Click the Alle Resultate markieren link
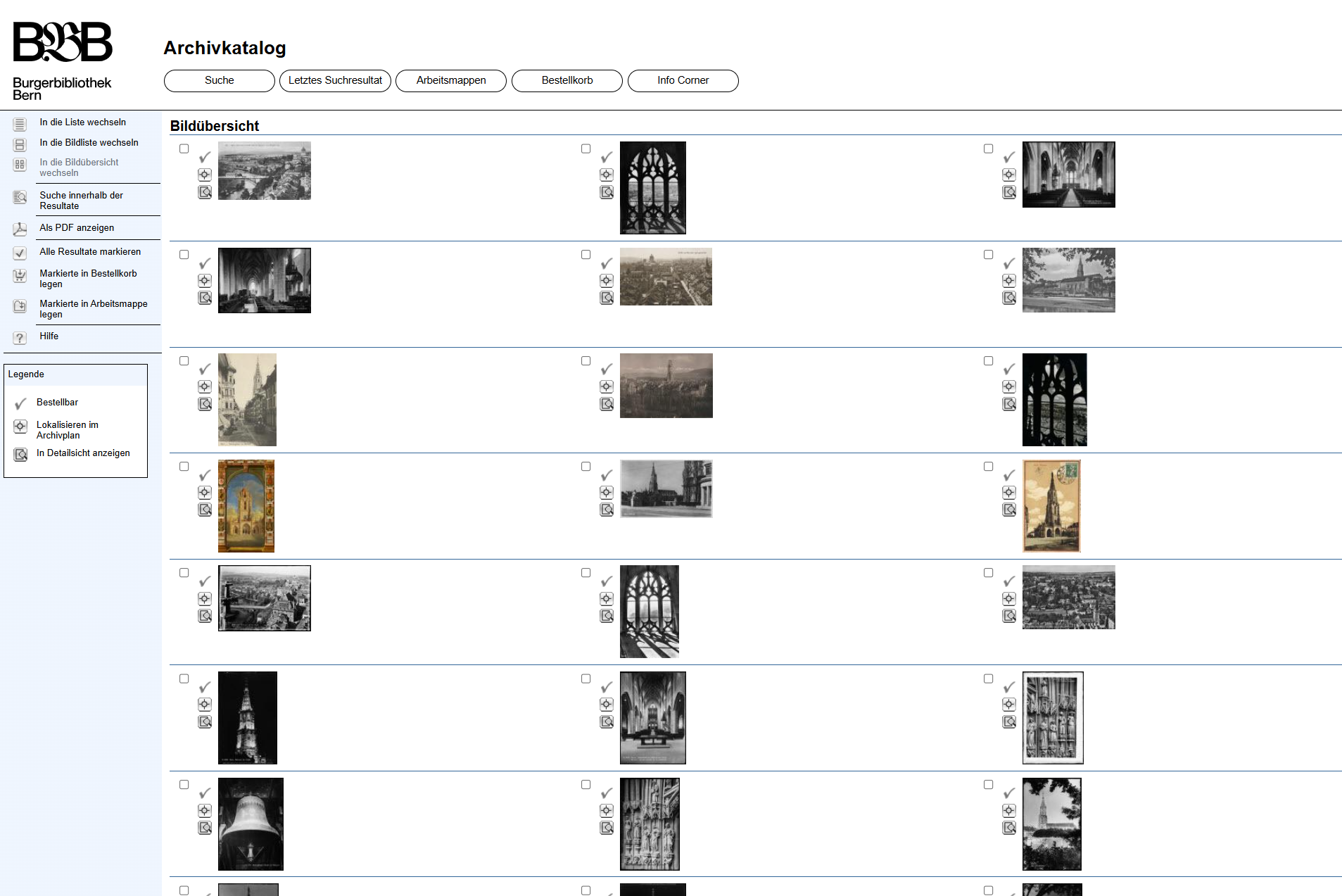The width and height of the screenshot is (1342, 896). tap(90, 252)
